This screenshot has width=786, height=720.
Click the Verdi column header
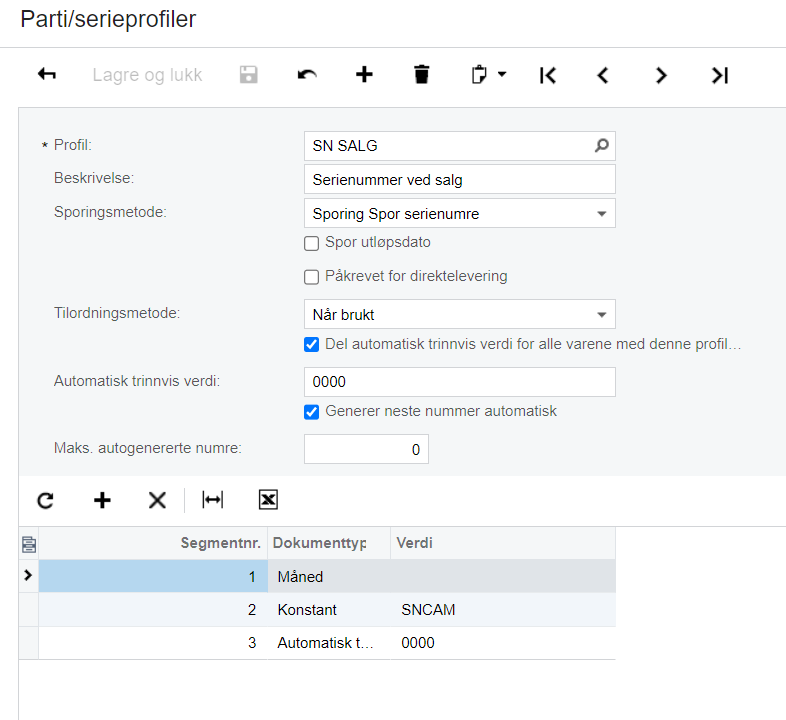point(503,544)
